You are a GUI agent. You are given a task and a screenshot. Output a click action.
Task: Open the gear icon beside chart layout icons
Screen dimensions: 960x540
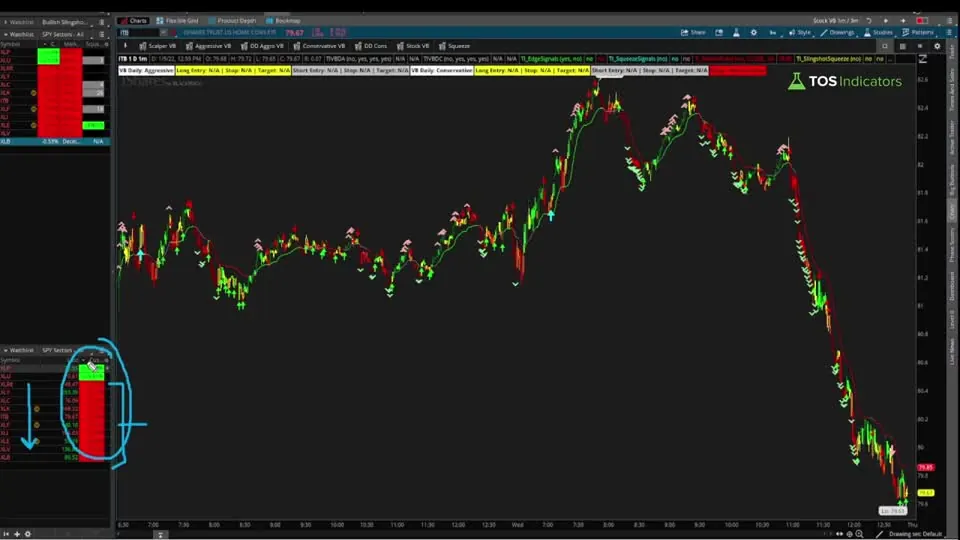(937, 46)
